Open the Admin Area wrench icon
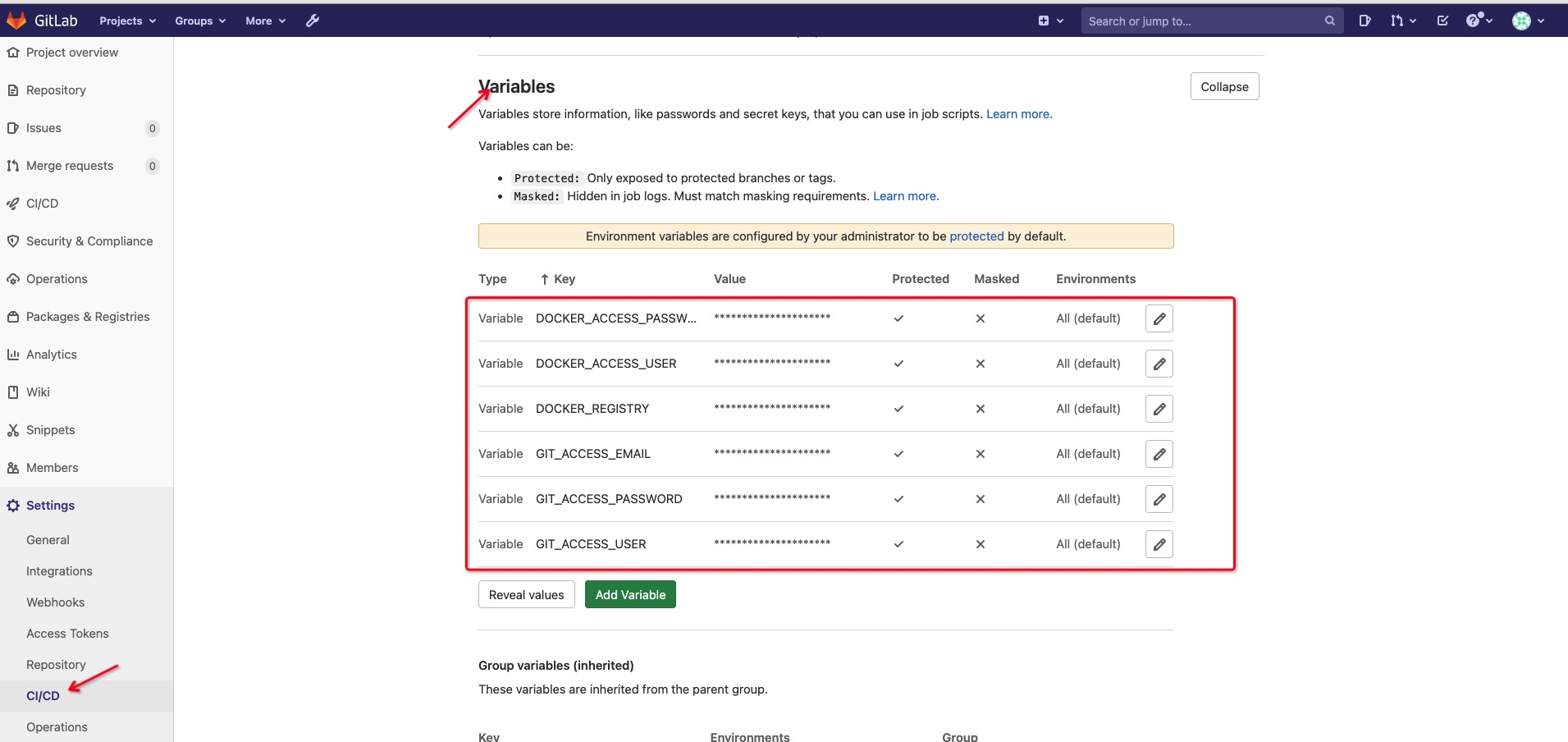The height and width of the screenshot is (742, 1568). (313, 21)
